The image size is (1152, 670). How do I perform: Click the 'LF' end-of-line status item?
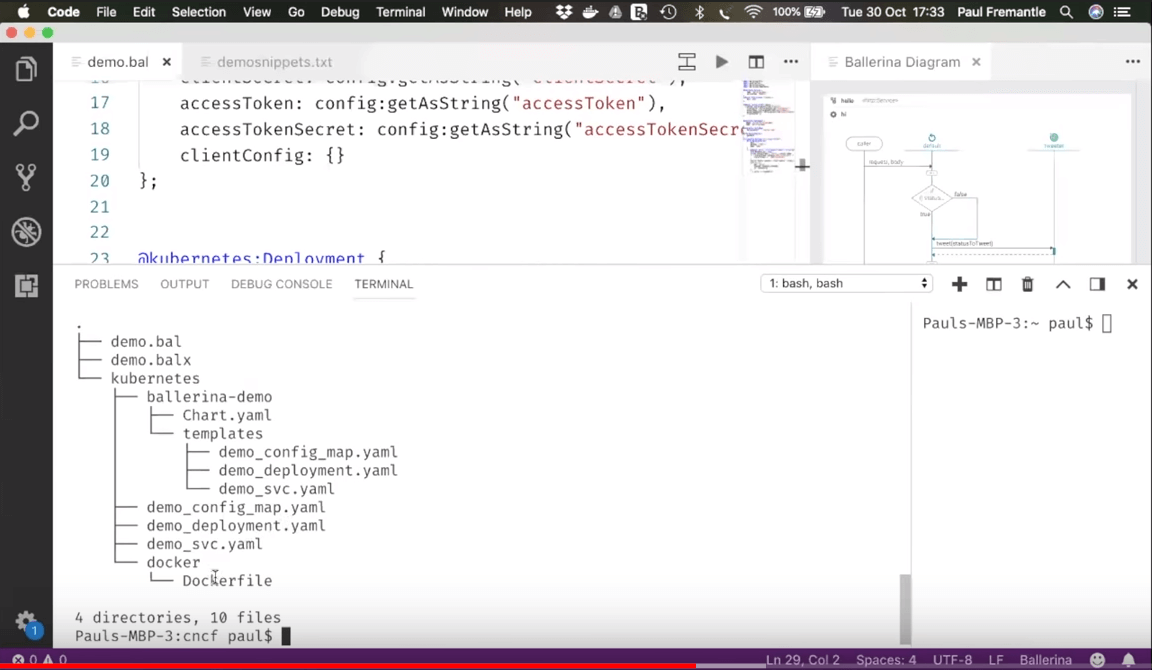click(x=996, y=660)
